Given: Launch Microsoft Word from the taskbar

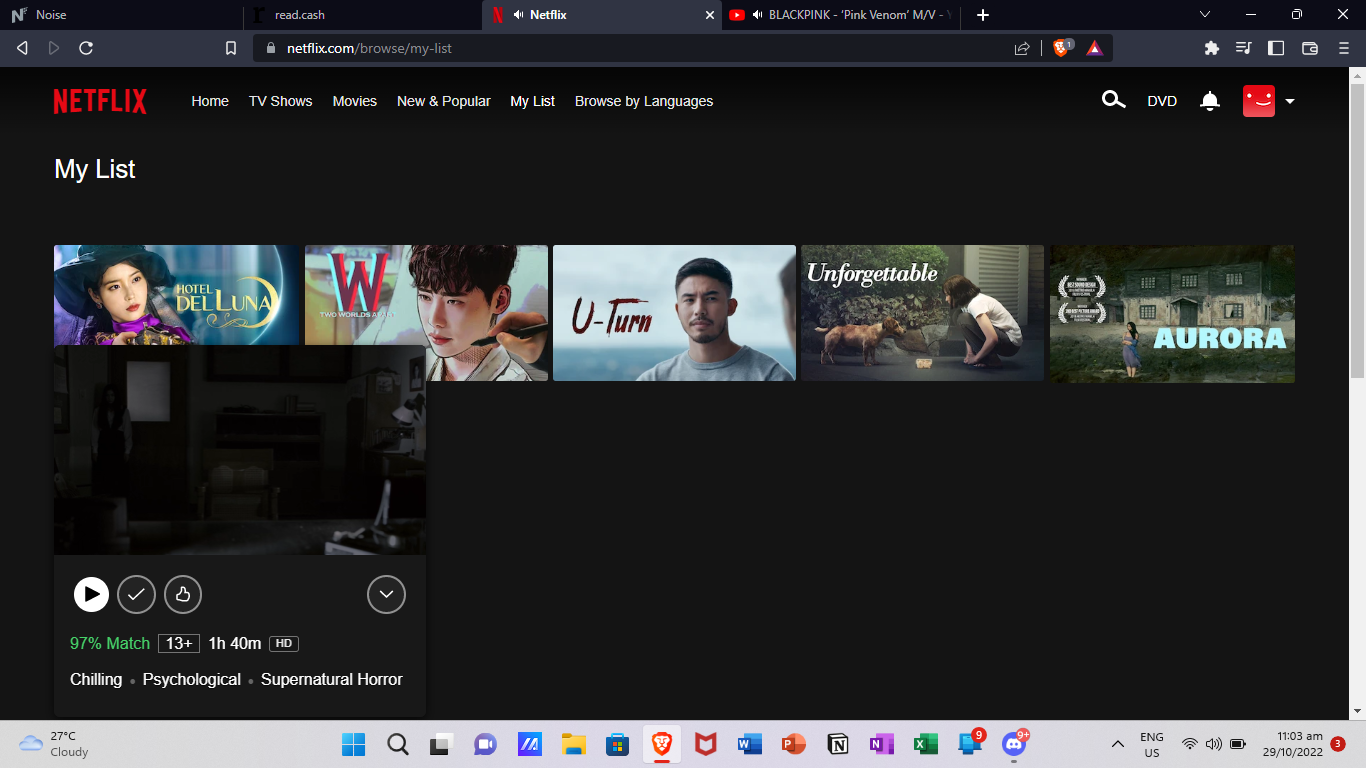Looking at the screenshot, I should 749,744.
